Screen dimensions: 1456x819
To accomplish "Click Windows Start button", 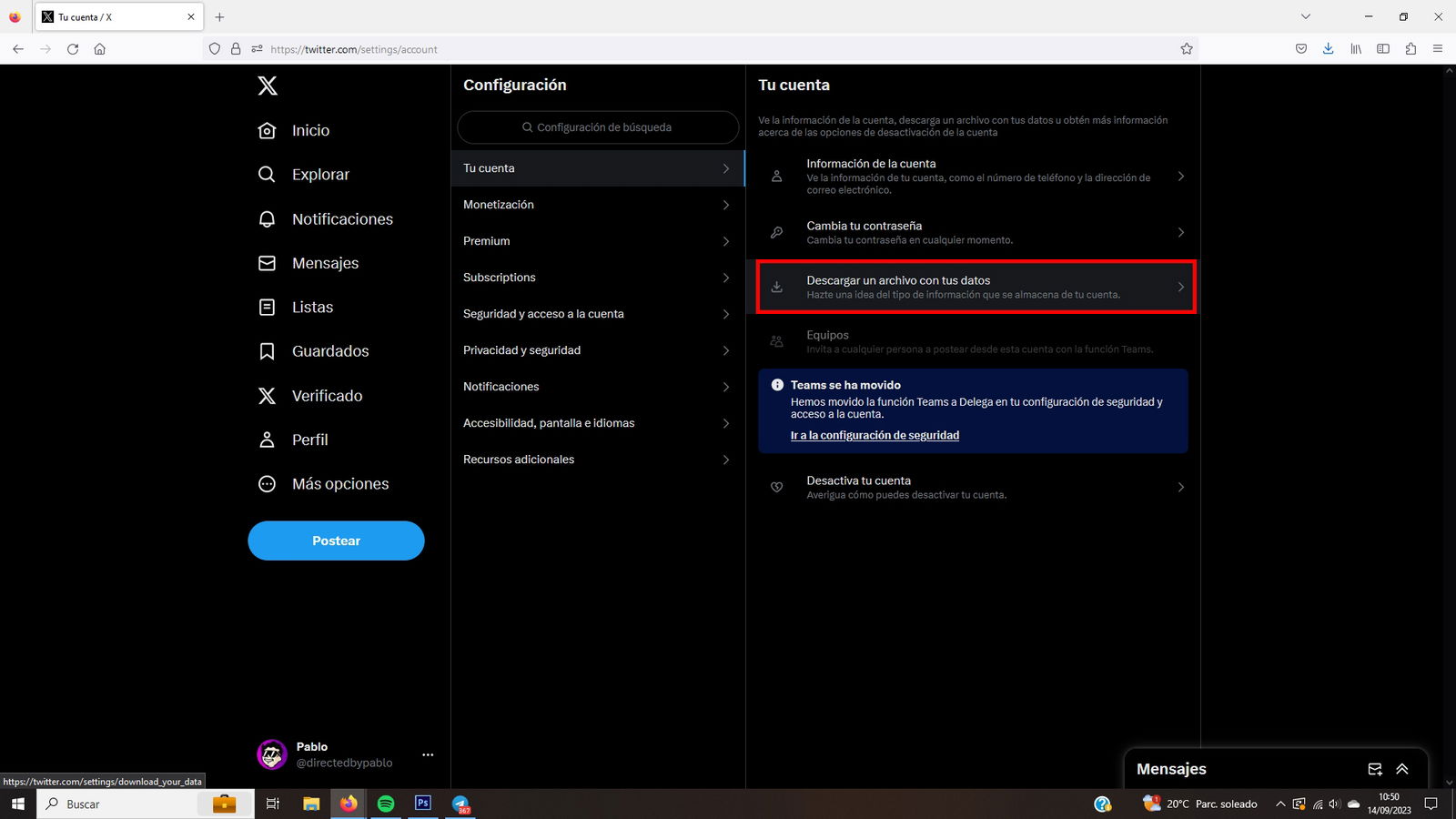I will click(x=17, y=804).
